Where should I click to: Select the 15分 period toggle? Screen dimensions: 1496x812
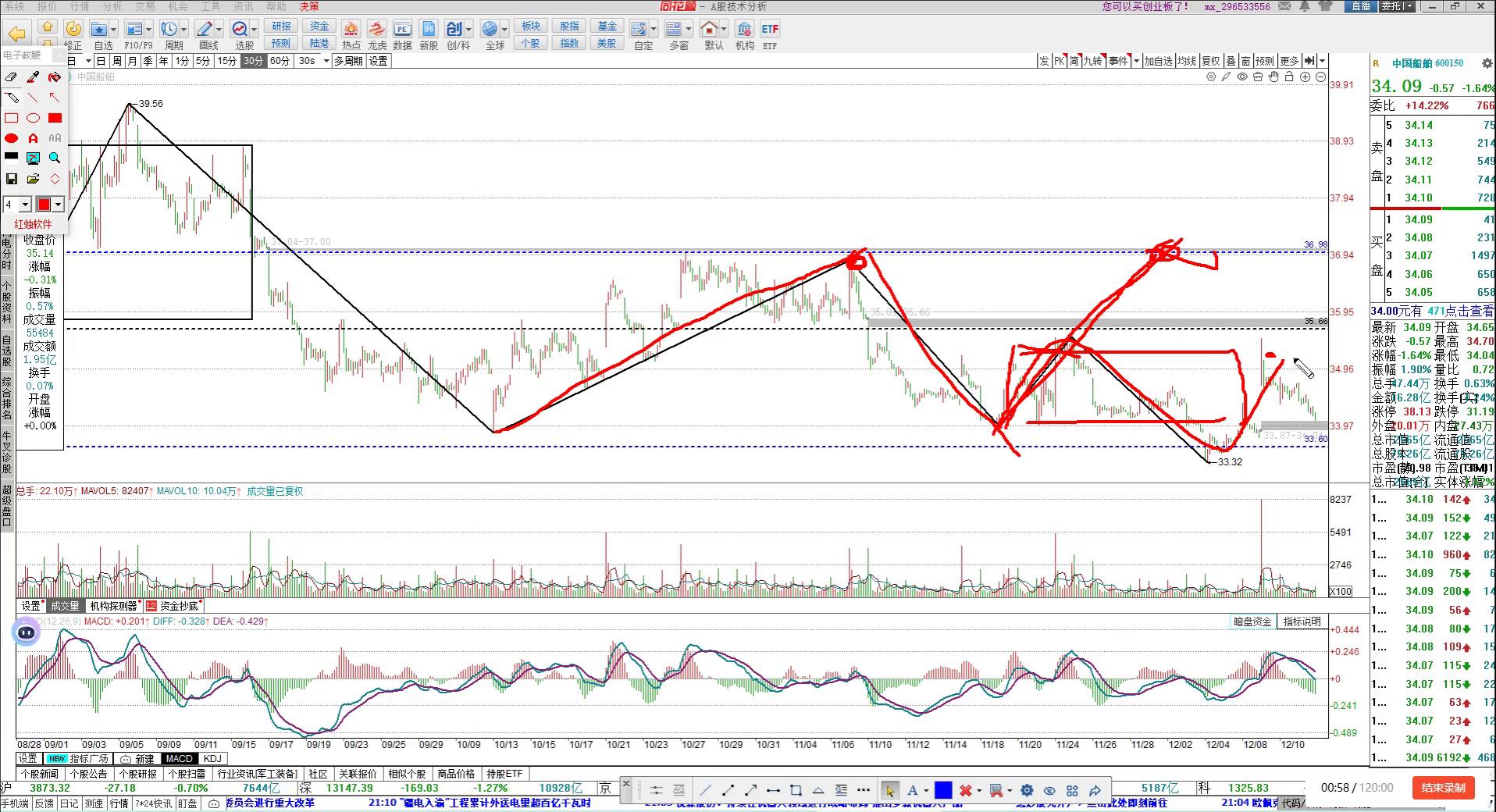click(x=227, y=61)
